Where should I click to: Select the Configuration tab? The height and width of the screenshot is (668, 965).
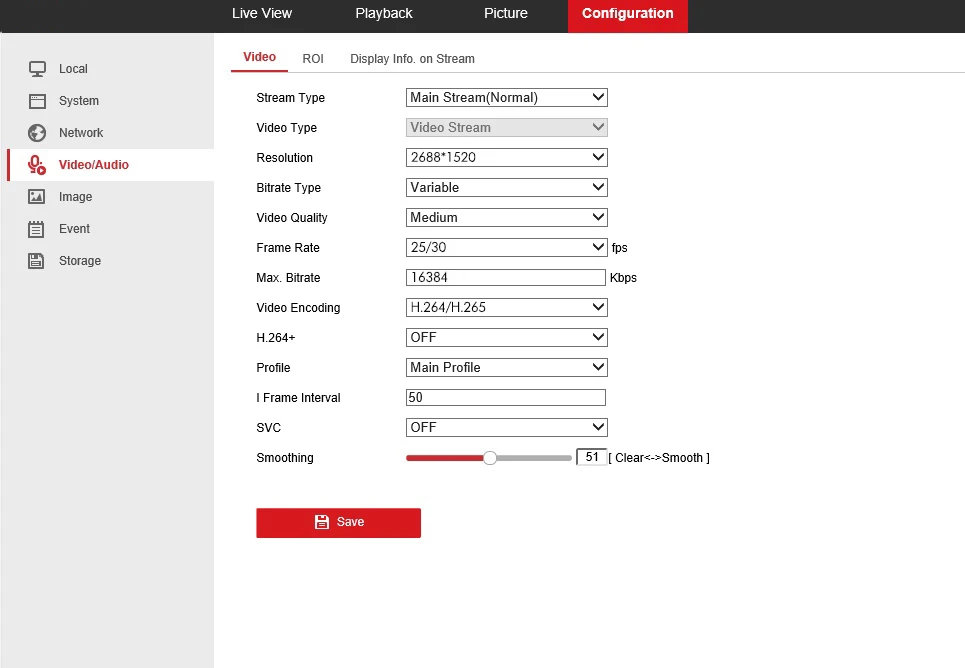628,16
